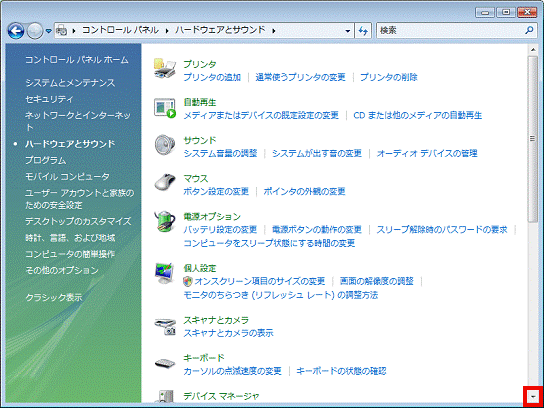Open the AutoPlay (自動再生) icon
This screenshot has width=544, height=408.
click(165, 108)
